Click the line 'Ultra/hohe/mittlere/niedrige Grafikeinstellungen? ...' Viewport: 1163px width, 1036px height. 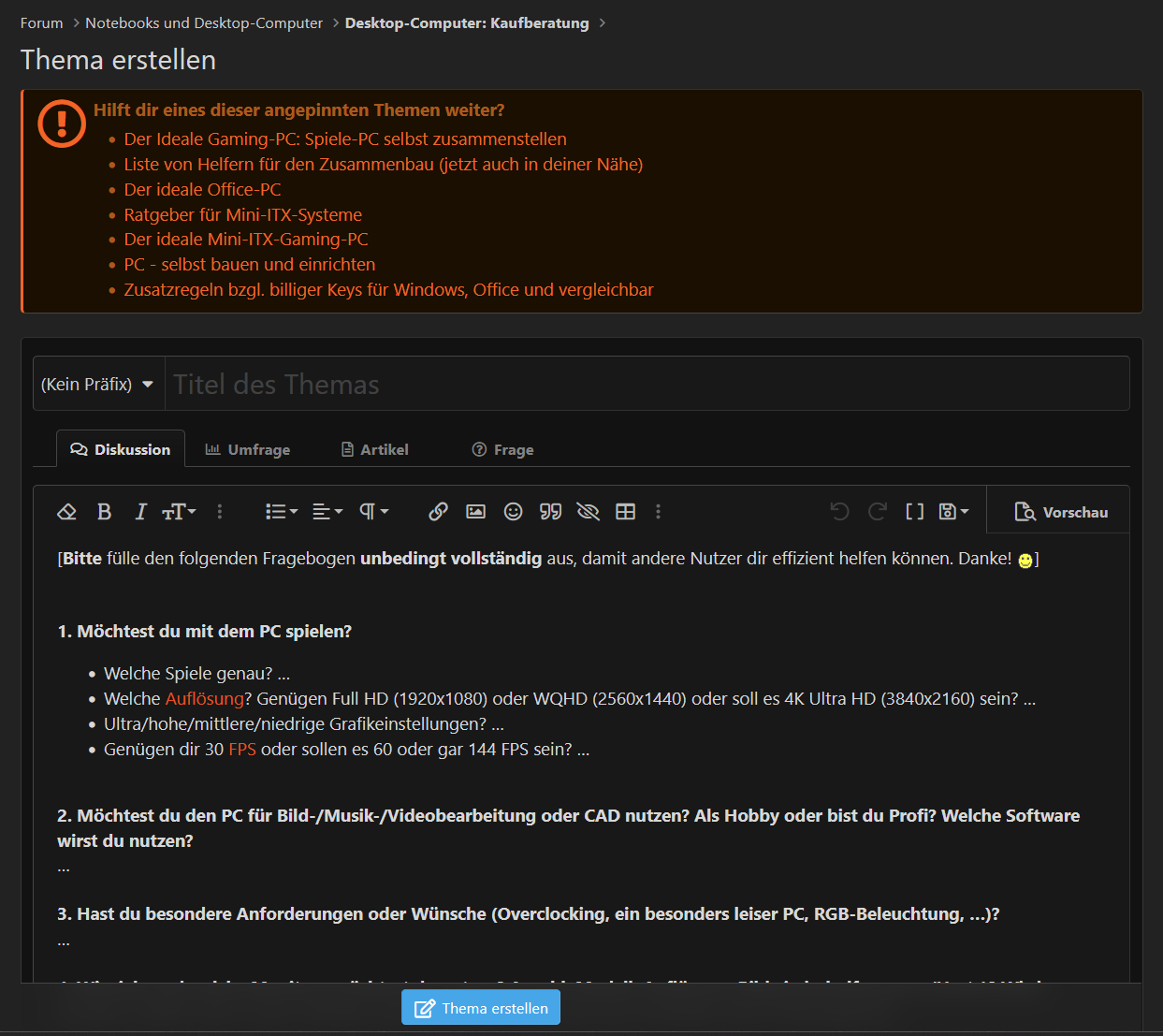tap(304, 724)
